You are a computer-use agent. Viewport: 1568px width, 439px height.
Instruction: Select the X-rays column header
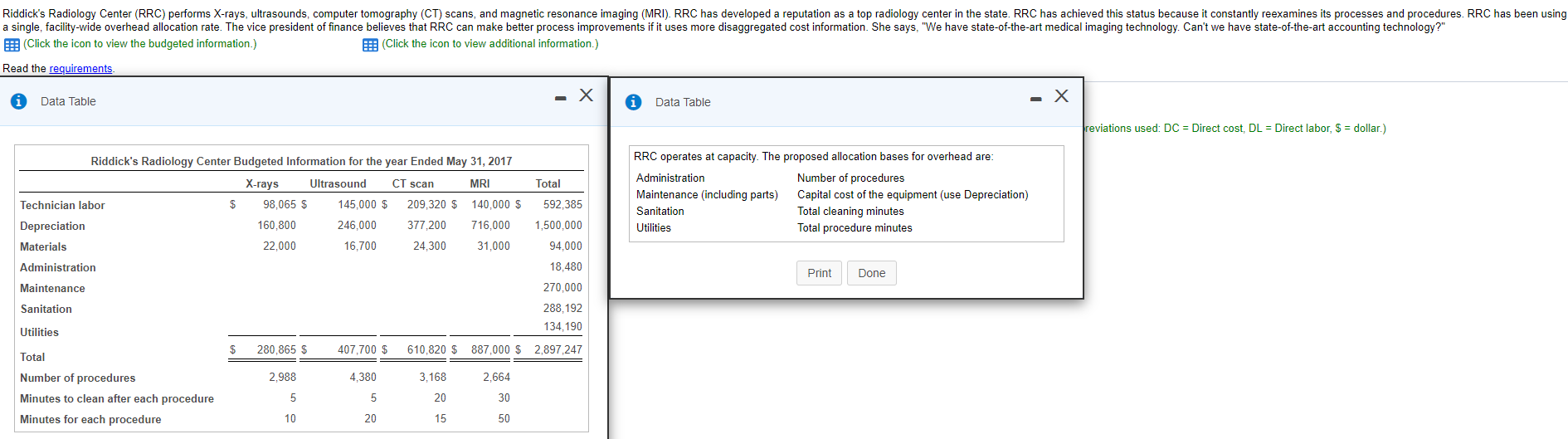pyautogui.click(x=262, y=183)
